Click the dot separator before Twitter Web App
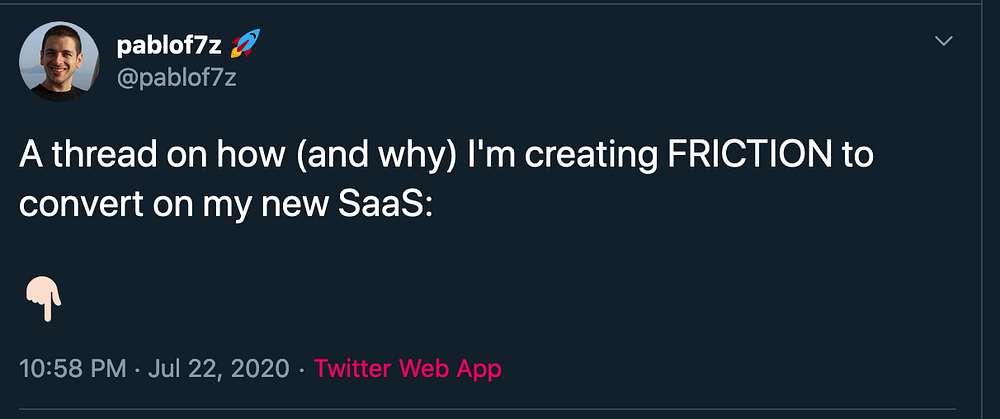This screenshot has width=1000, height=419. [x=301, y=368]
